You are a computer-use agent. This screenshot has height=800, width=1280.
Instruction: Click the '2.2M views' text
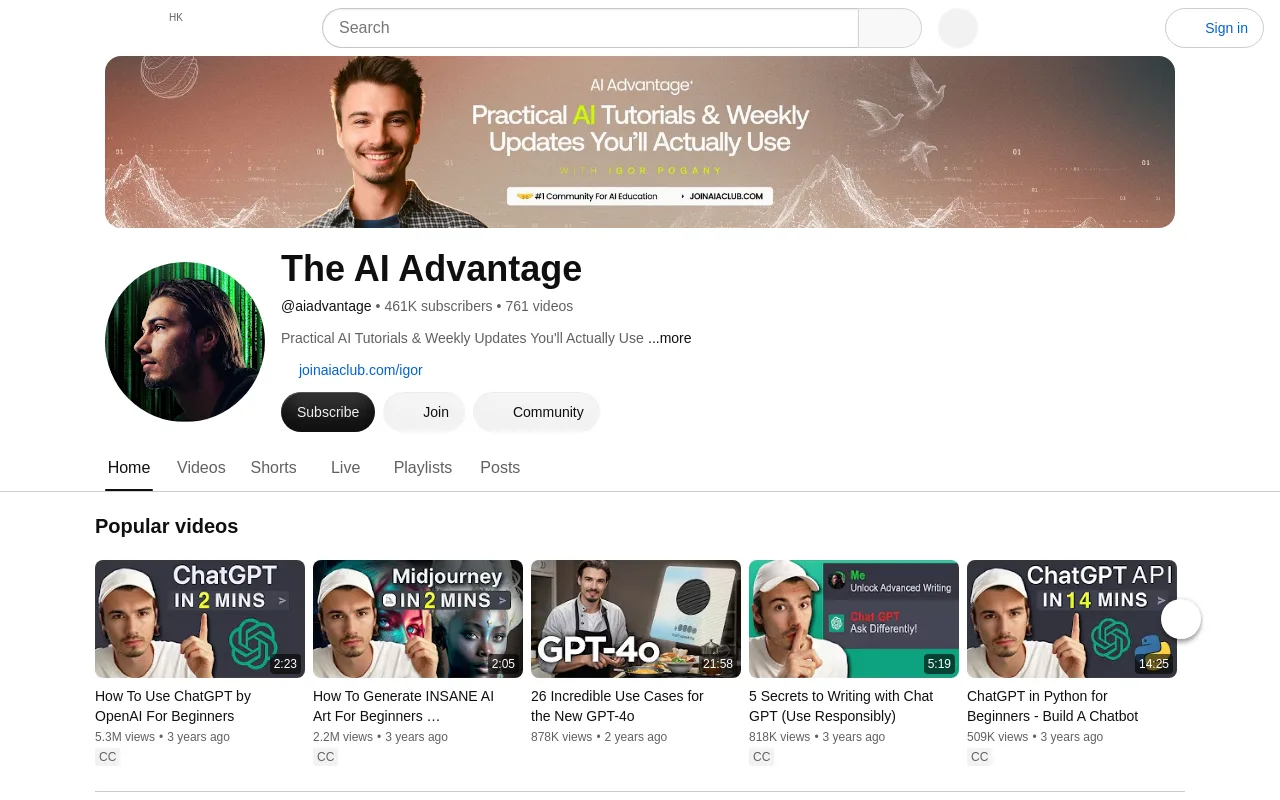click(343, 737)
